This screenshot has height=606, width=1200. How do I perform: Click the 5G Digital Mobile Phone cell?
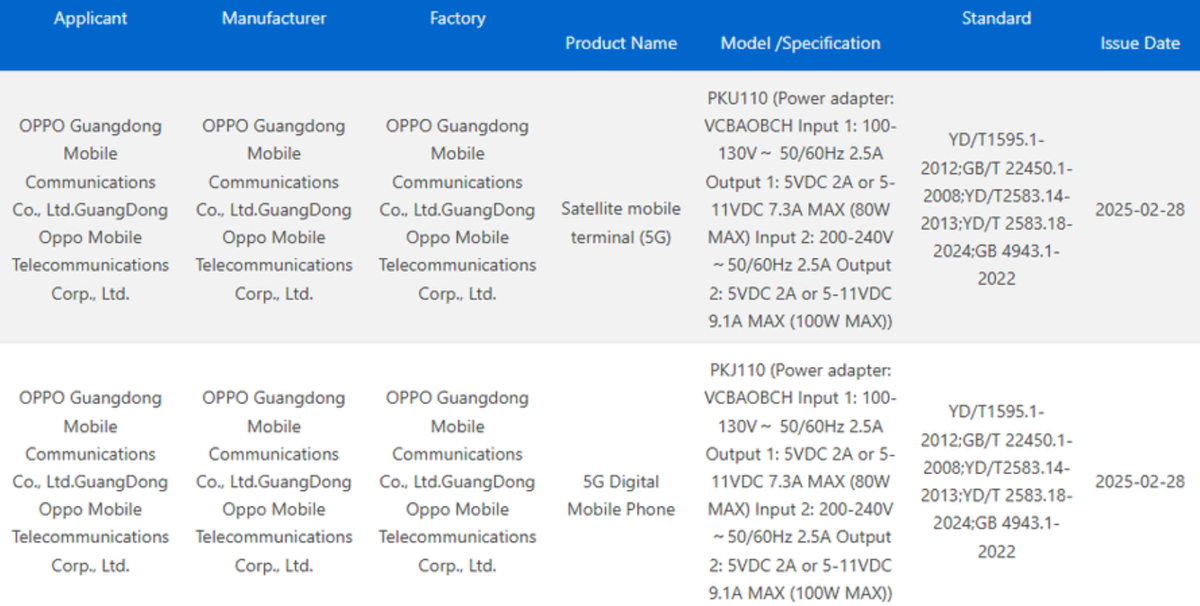pos(621,495)
